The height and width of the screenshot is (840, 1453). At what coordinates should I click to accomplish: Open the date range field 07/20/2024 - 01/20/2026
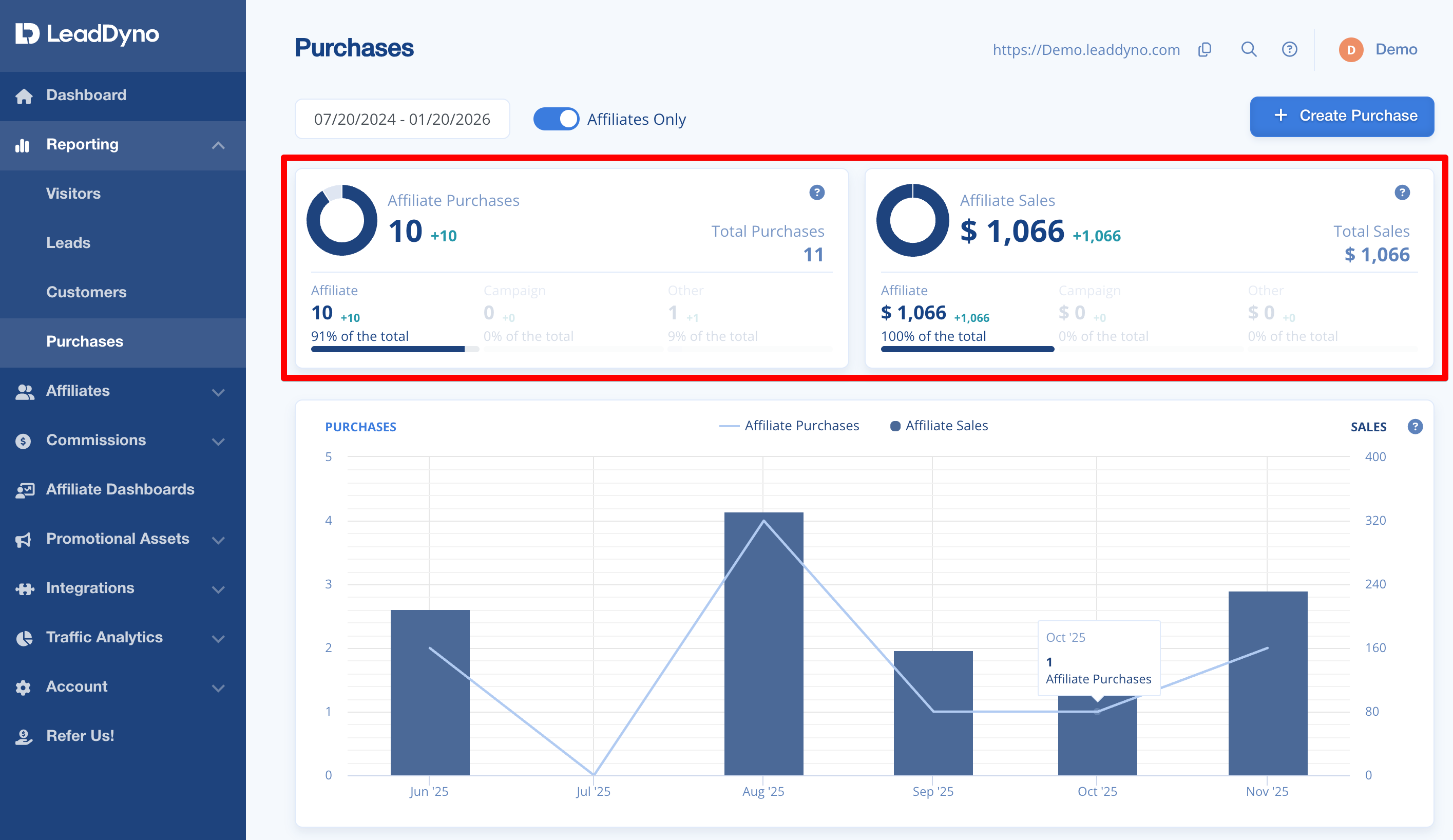[402, 119]
